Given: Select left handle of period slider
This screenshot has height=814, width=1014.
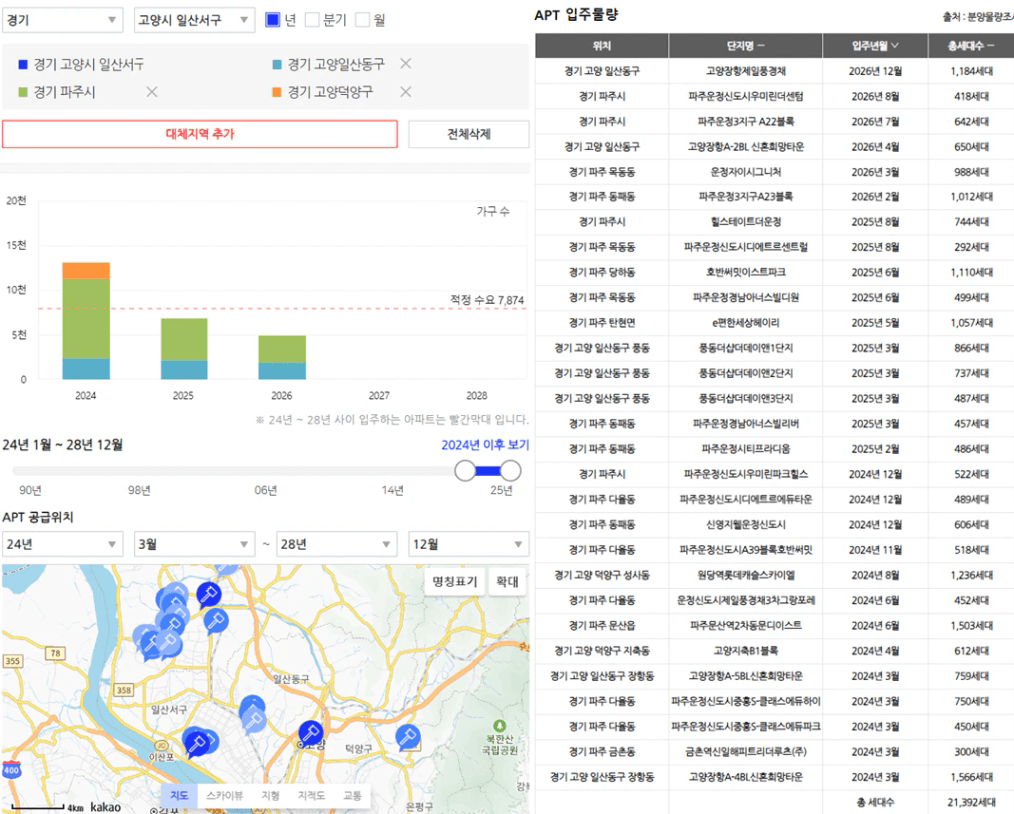Looking at the screenshot, I should (465, 471).
